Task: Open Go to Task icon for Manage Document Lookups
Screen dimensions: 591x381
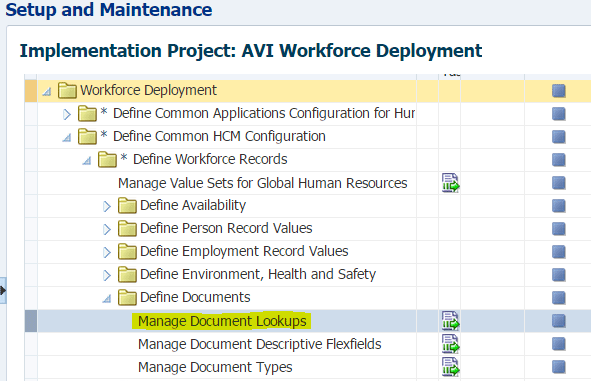Action: coord(450,321)
